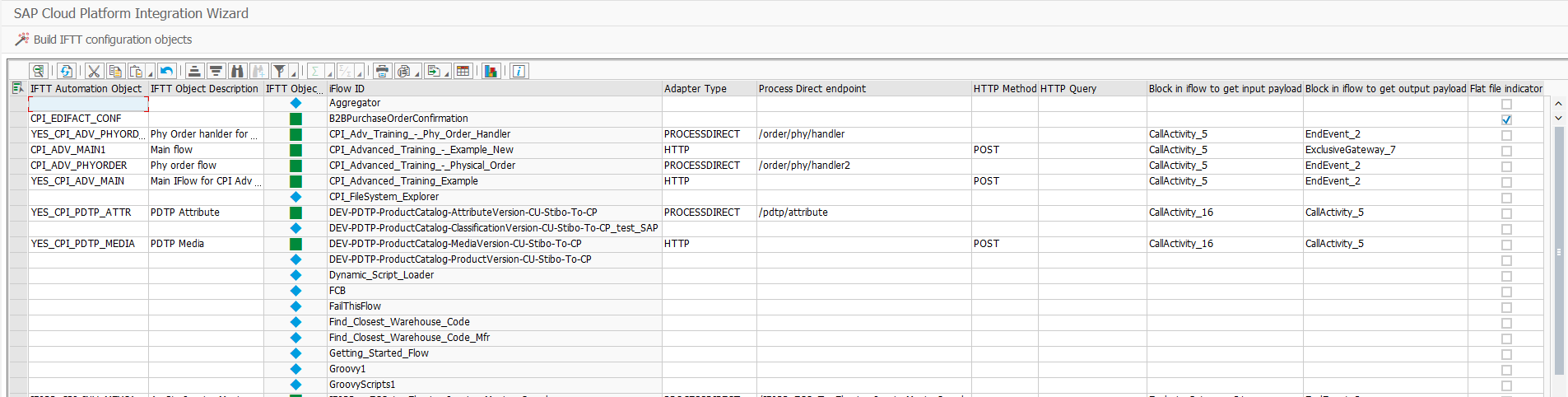This screenshot has width=1568, height=397.
Task: Expand the Paste options dropdown arrow
Action: (151, 72)
